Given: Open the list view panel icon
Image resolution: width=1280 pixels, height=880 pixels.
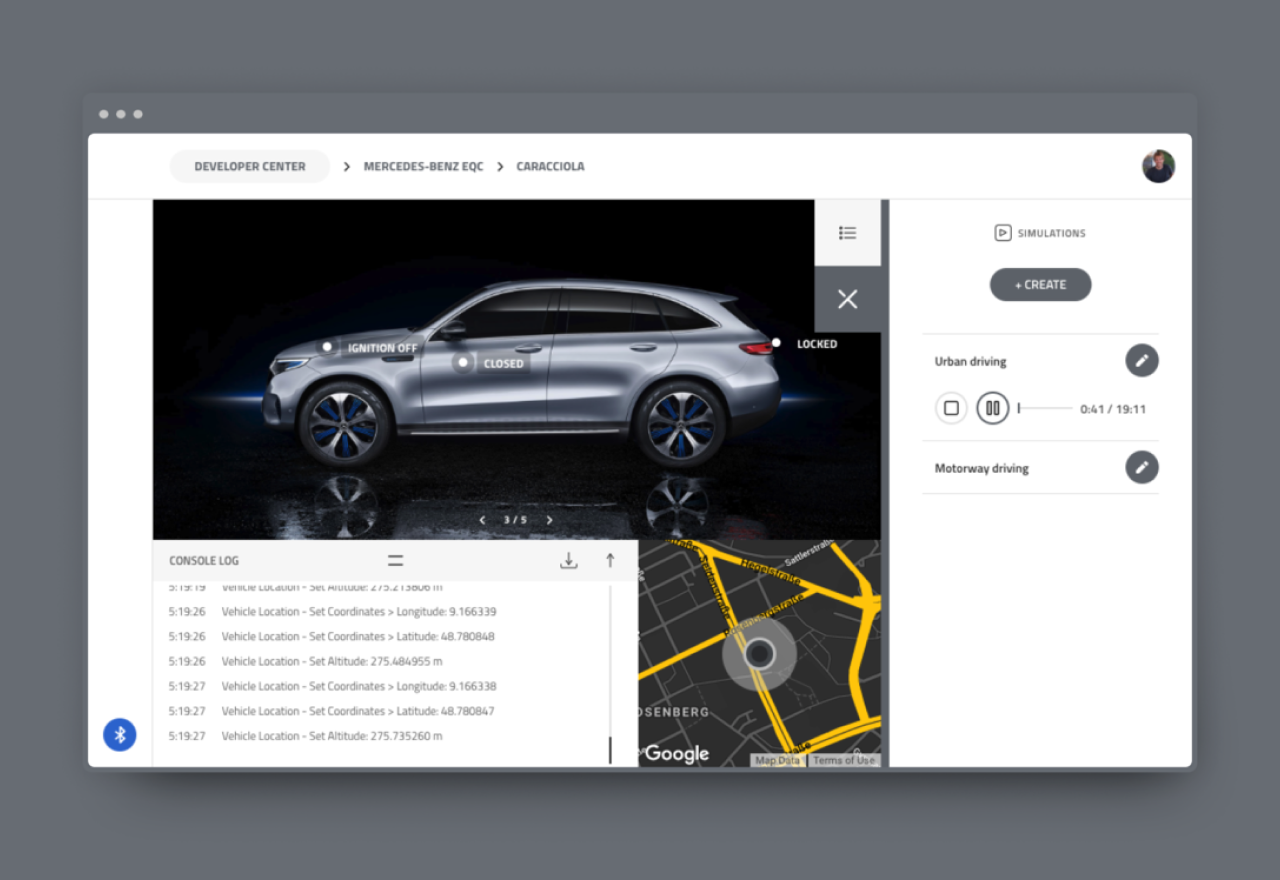Looking at the screenshot, I should pyautogui.click(x=848, y=233).
